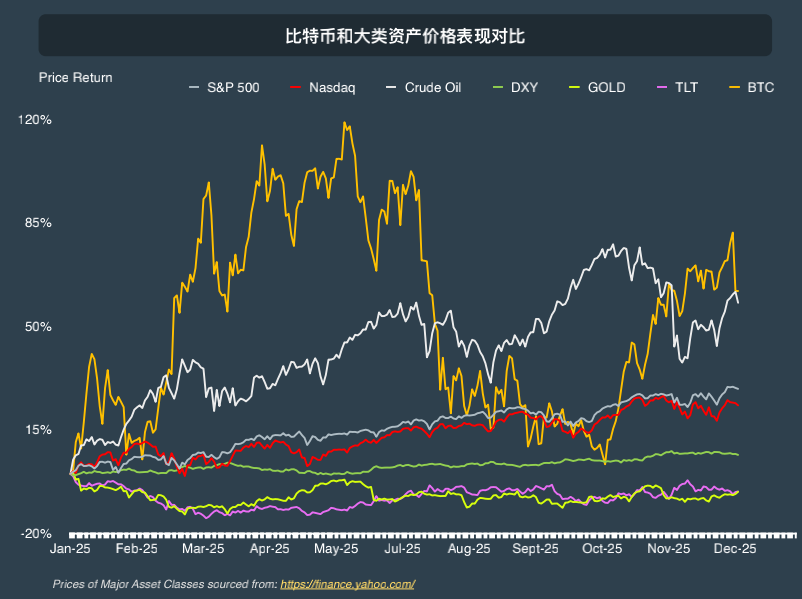Toggle the S&P 500 legend entry
The image size is (802, 599).
pyautogui.click(x=224, y=87)
